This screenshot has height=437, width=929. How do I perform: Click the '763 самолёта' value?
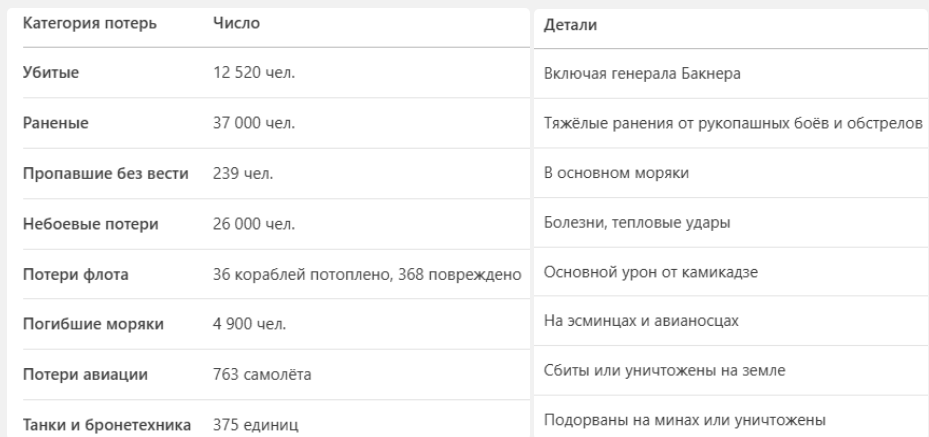pos(262,375)
